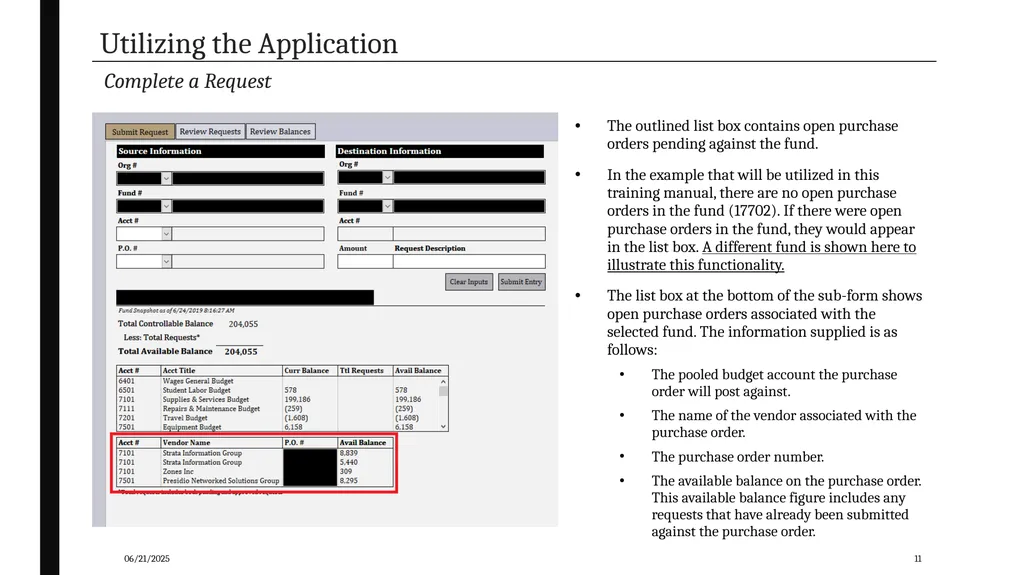This screenshot has height=575, width=1024.
Task: Click the Submit Entry button
Action: tap(521, 282)
